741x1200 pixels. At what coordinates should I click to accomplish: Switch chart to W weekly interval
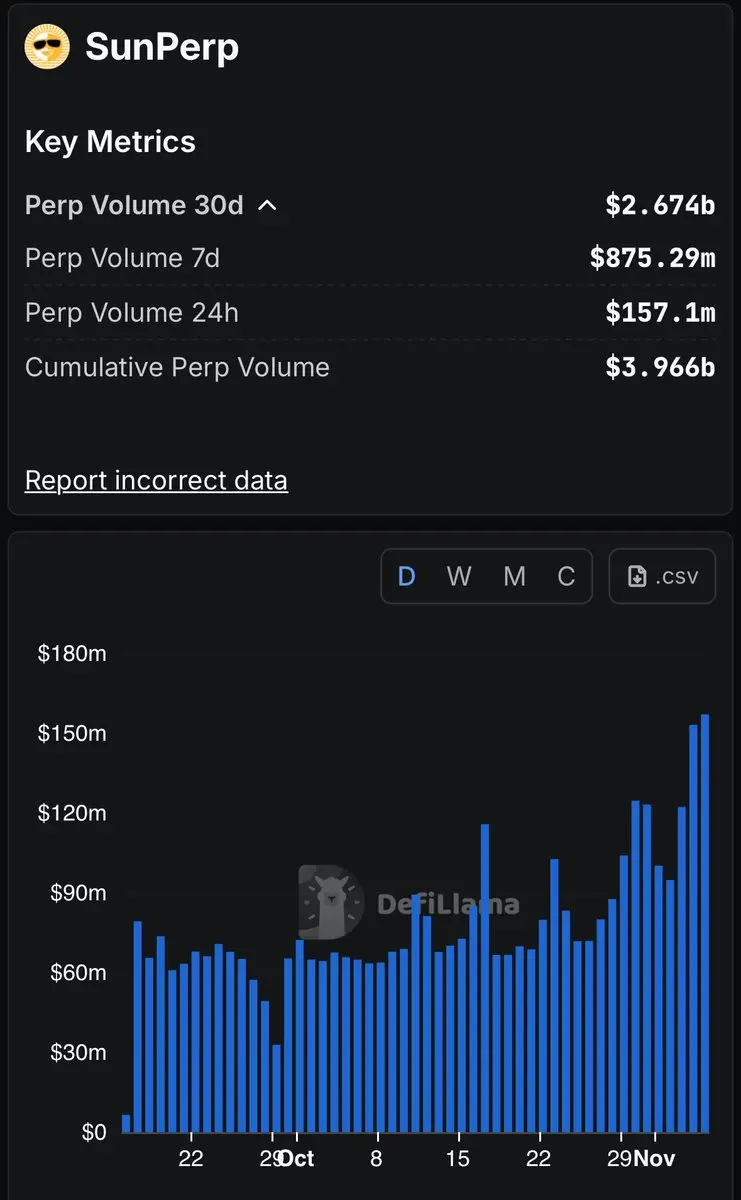[459, 576]
